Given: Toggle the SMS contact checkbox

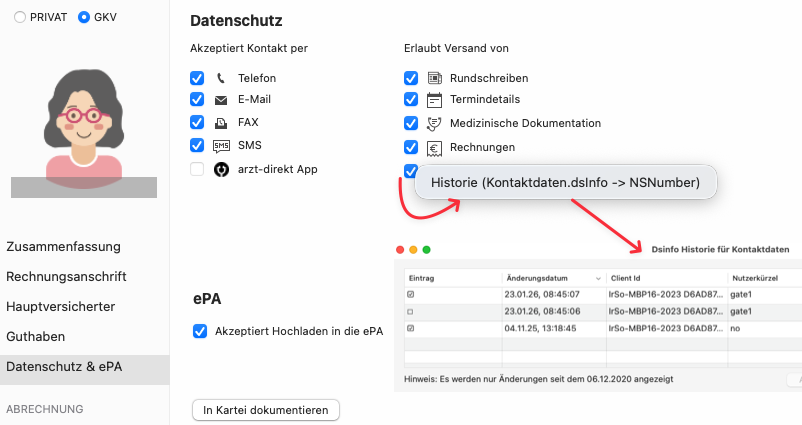Looking at the screenshot, I should (197, 145).
